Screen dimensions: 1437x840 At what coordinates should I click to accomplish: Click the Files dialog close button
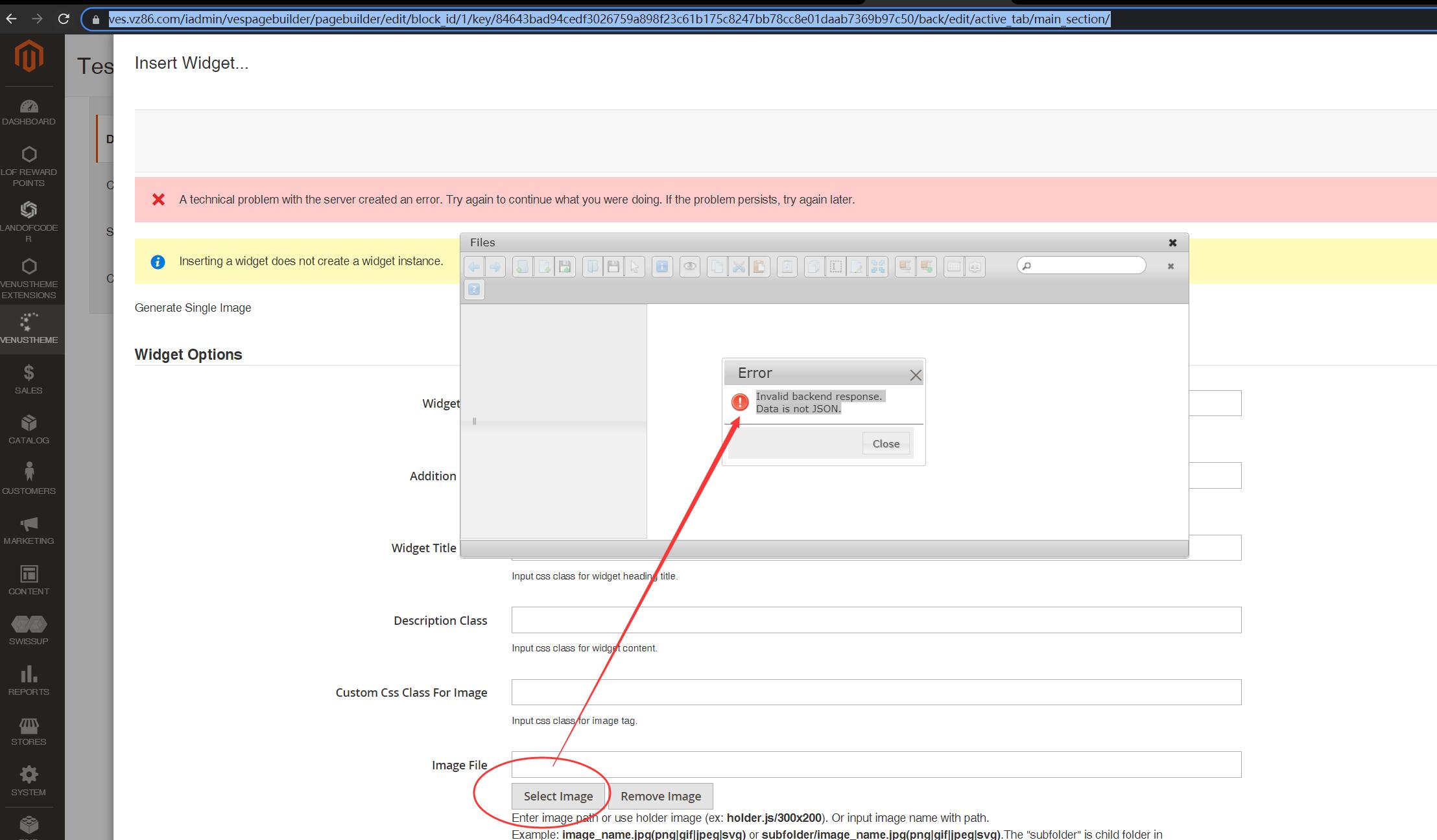click(1172, 242)
